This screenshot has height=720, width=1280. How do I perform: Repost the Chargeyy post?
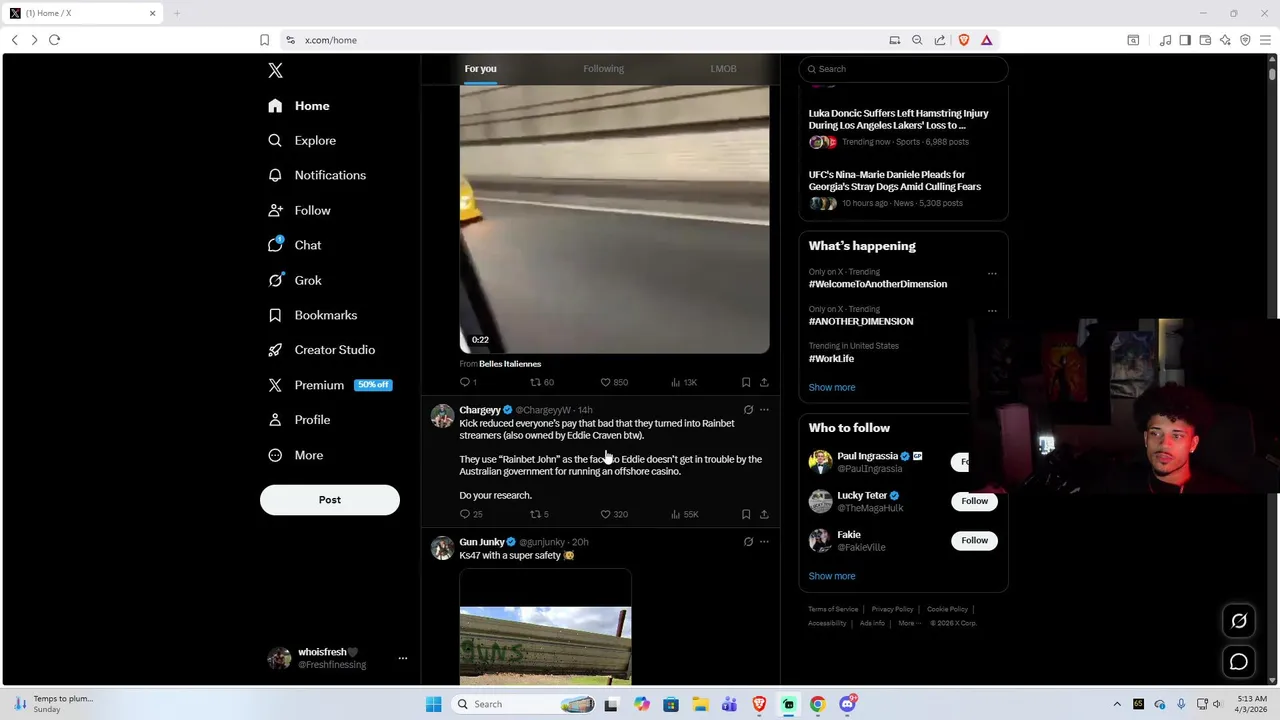pyautogui.click(x=539, y=514)
